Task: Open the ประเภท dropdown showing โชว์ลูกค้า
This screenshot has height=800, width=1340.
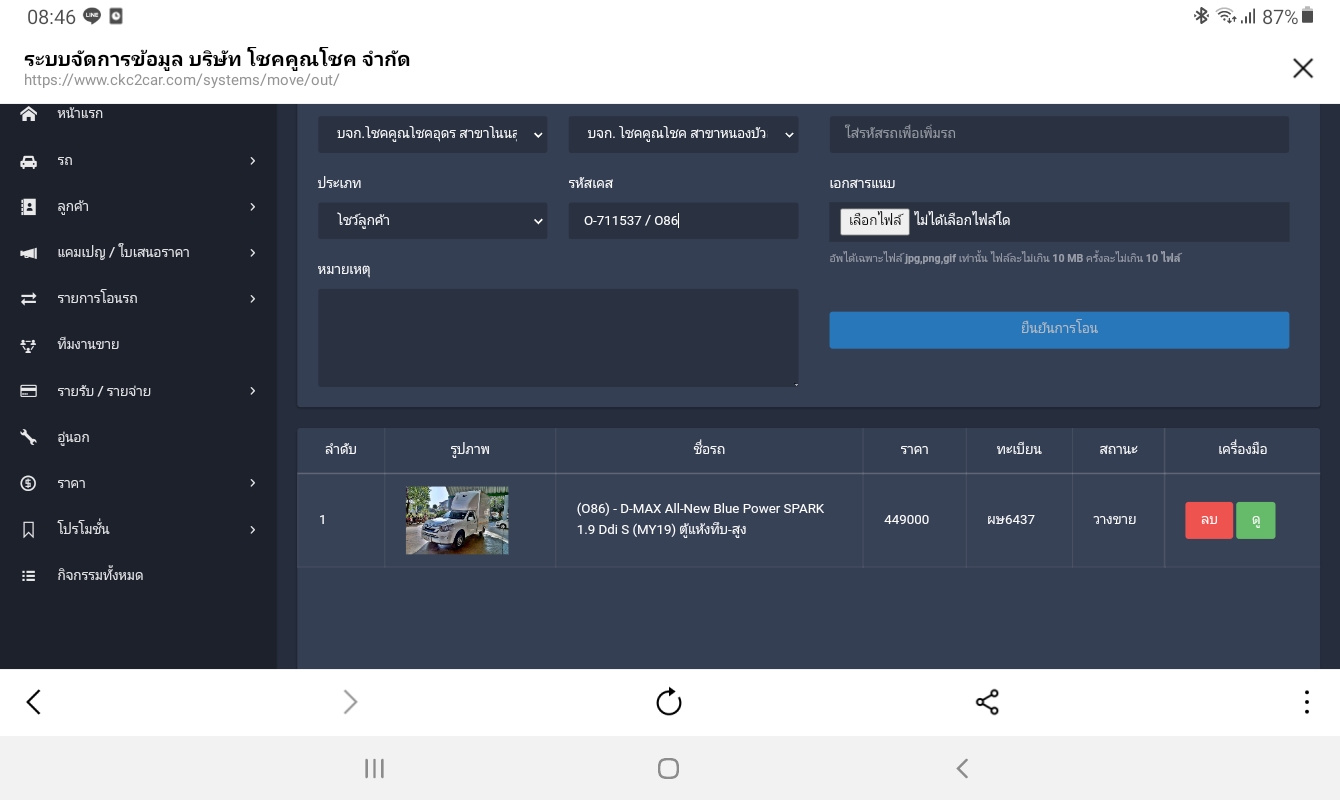Action: [432, 221]
